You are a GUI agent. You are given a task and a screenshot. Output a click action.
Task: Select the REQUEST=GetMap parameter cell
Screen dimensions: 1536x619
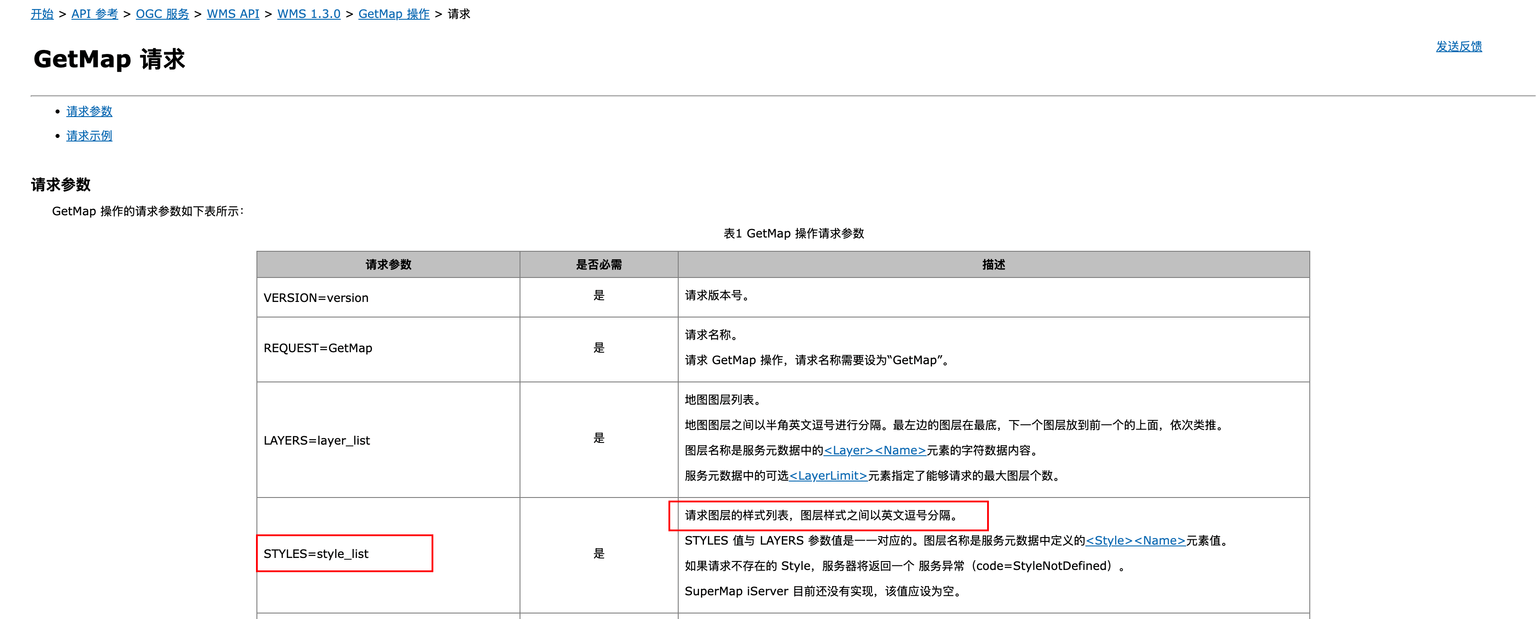[318, 348]
